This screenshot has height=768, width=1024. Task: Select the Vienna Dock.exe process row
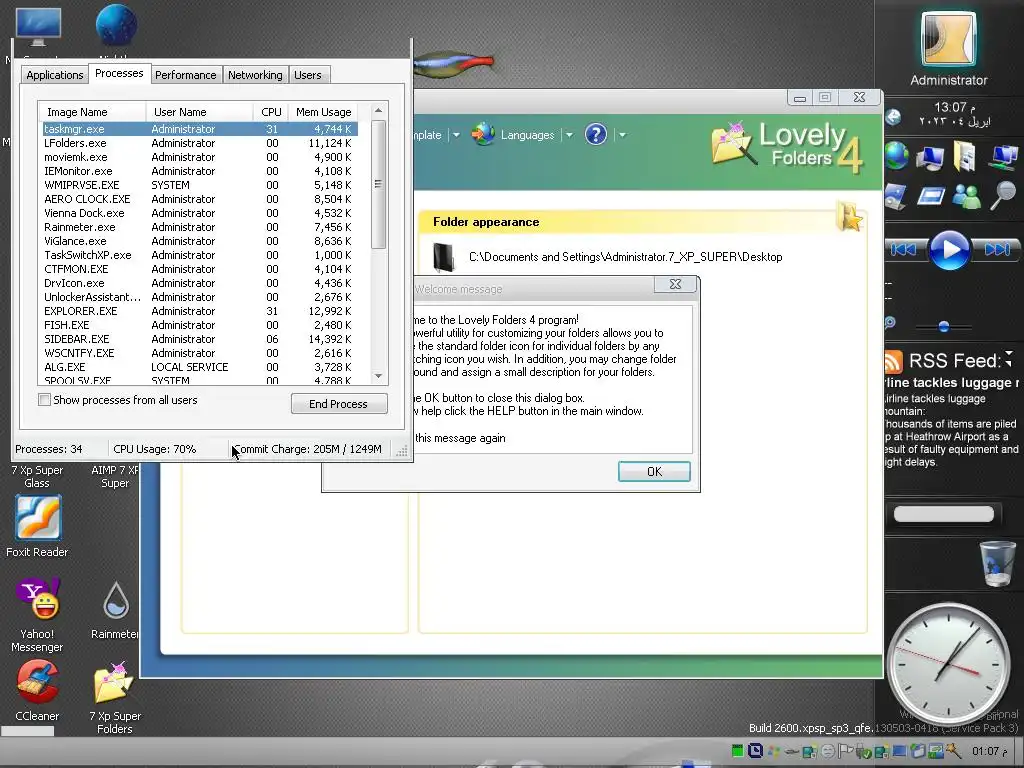pos(200,213)
